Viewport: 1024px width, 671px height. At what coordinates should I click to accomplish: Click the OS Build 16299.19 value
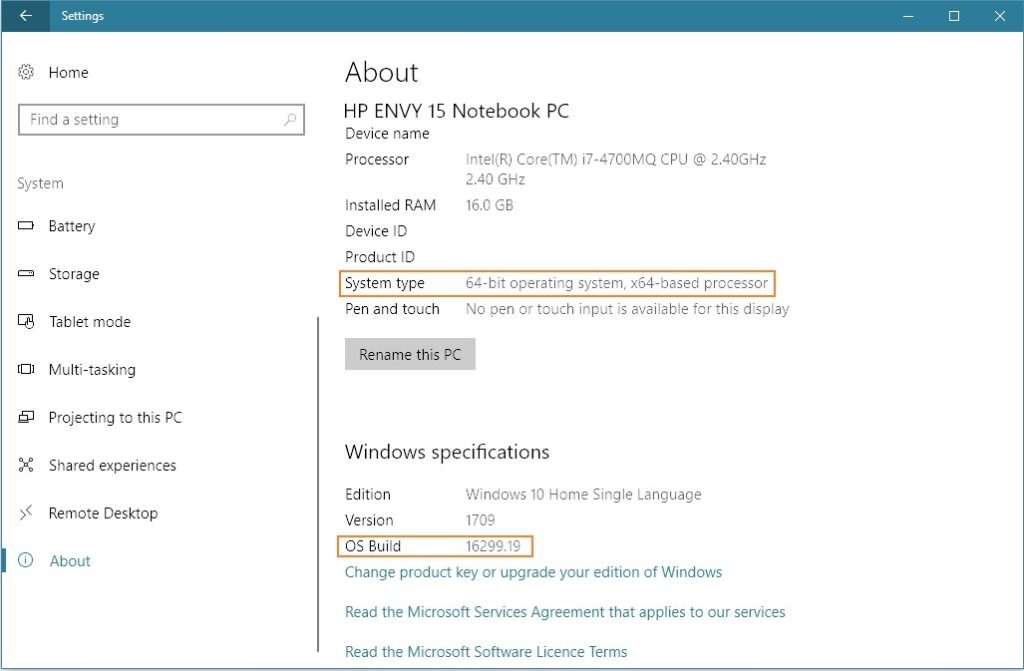point(492,546)
